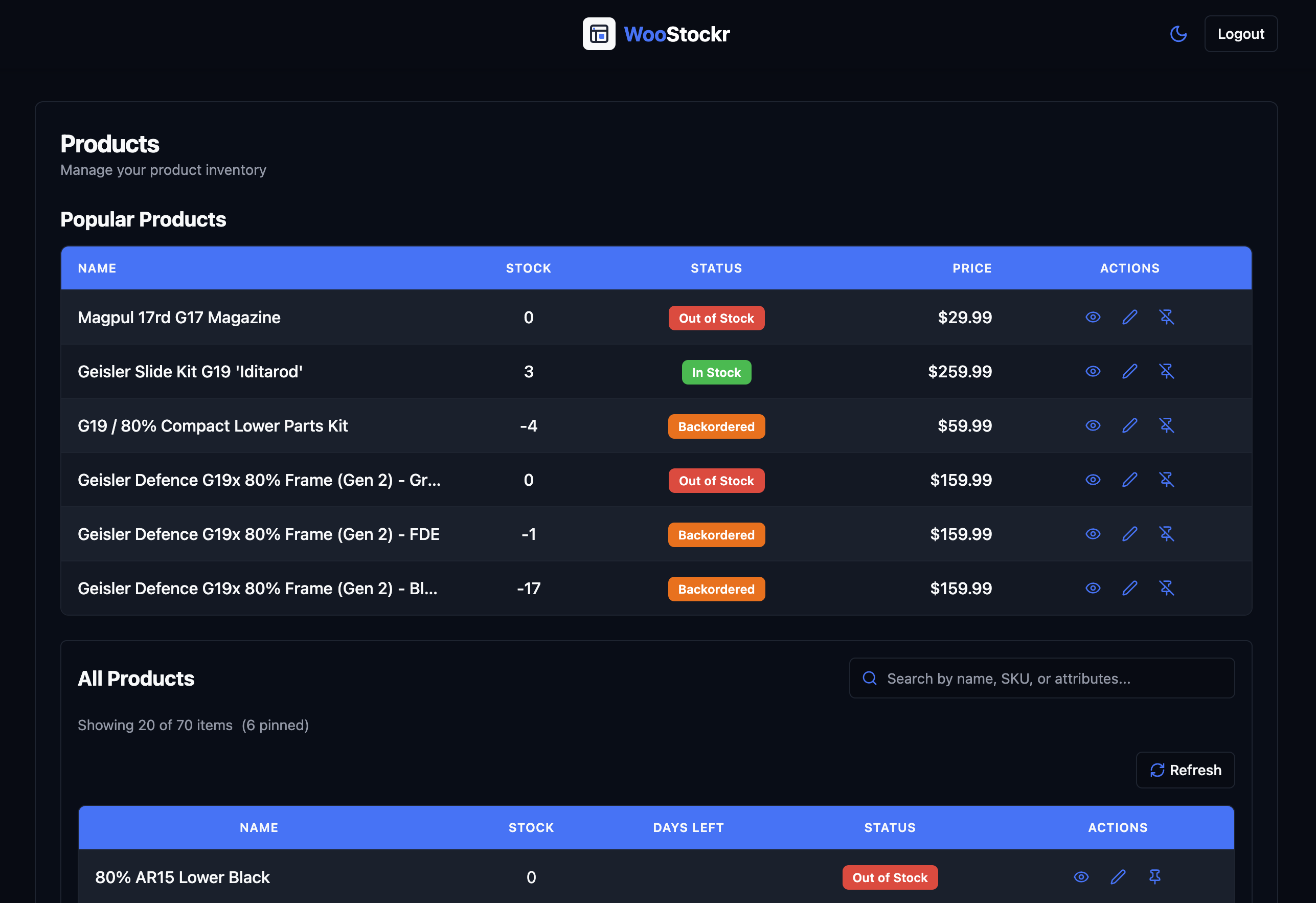The width and height of the screenshot is (1316, 903).
Task: Click the search magnifier icon
Action: click(x=870, y=678)
